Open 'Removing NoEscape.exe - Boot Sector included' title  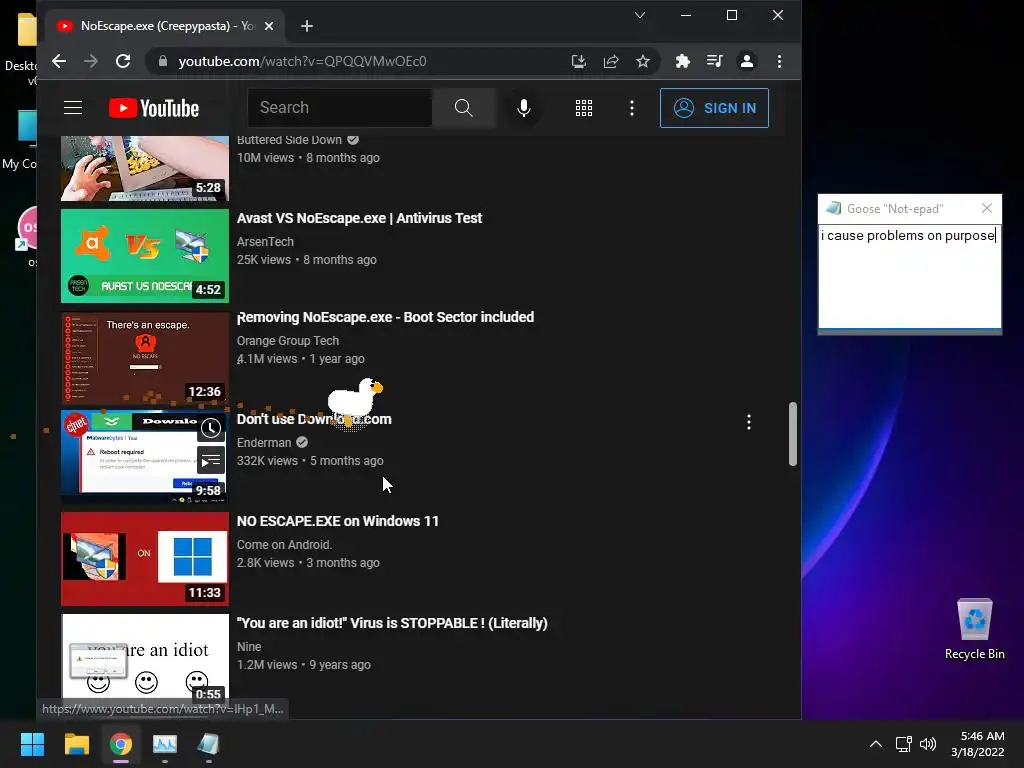385,317
